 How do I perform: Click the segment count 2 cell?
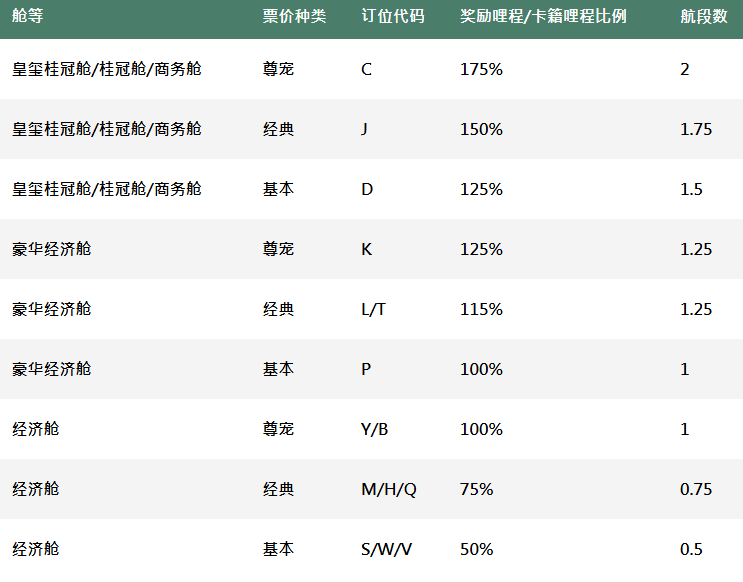[684, 69]
